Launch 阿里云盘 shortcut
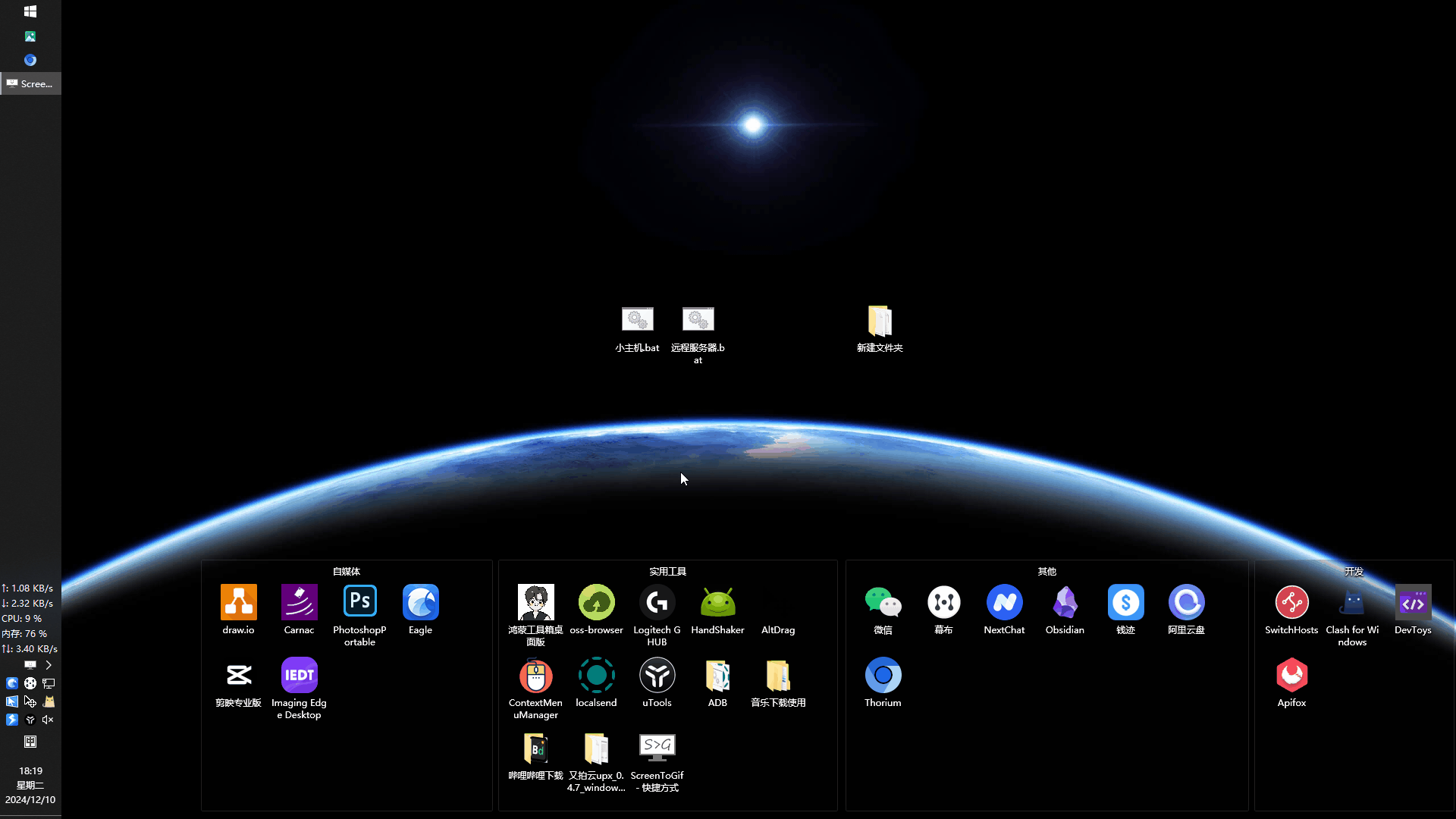Viewport: 1456px width, 819px height. pyautogui.click(x=1186, y=610)
